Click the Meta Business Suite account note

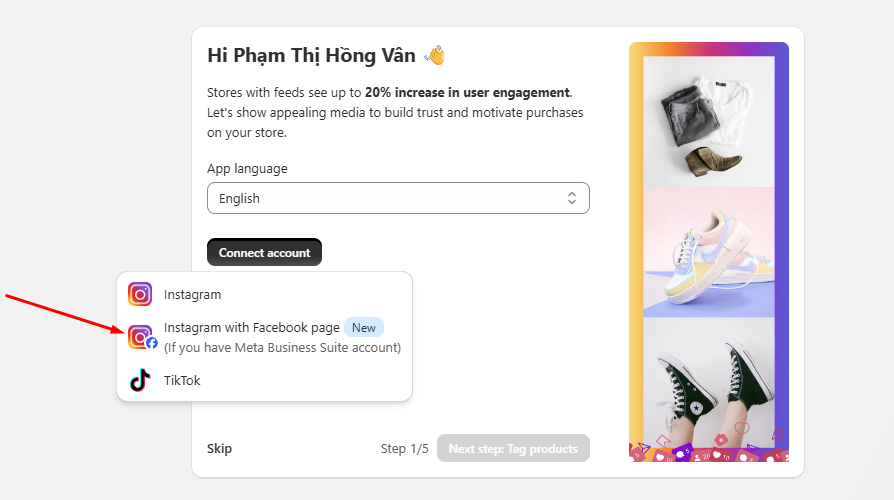[282, 347]
